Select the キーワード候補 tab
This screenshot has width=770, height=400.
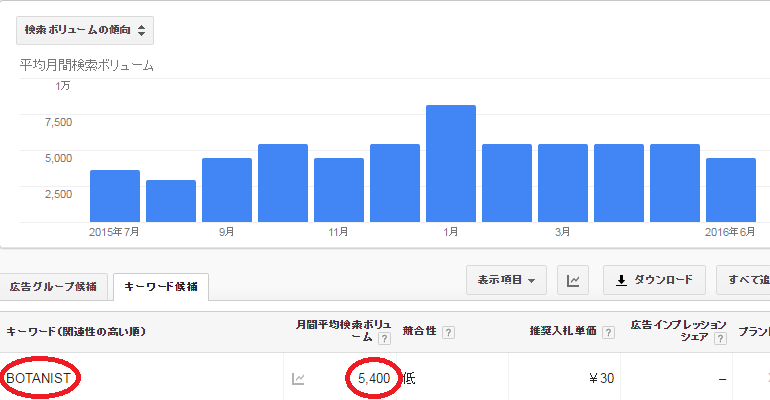[161, 287]
